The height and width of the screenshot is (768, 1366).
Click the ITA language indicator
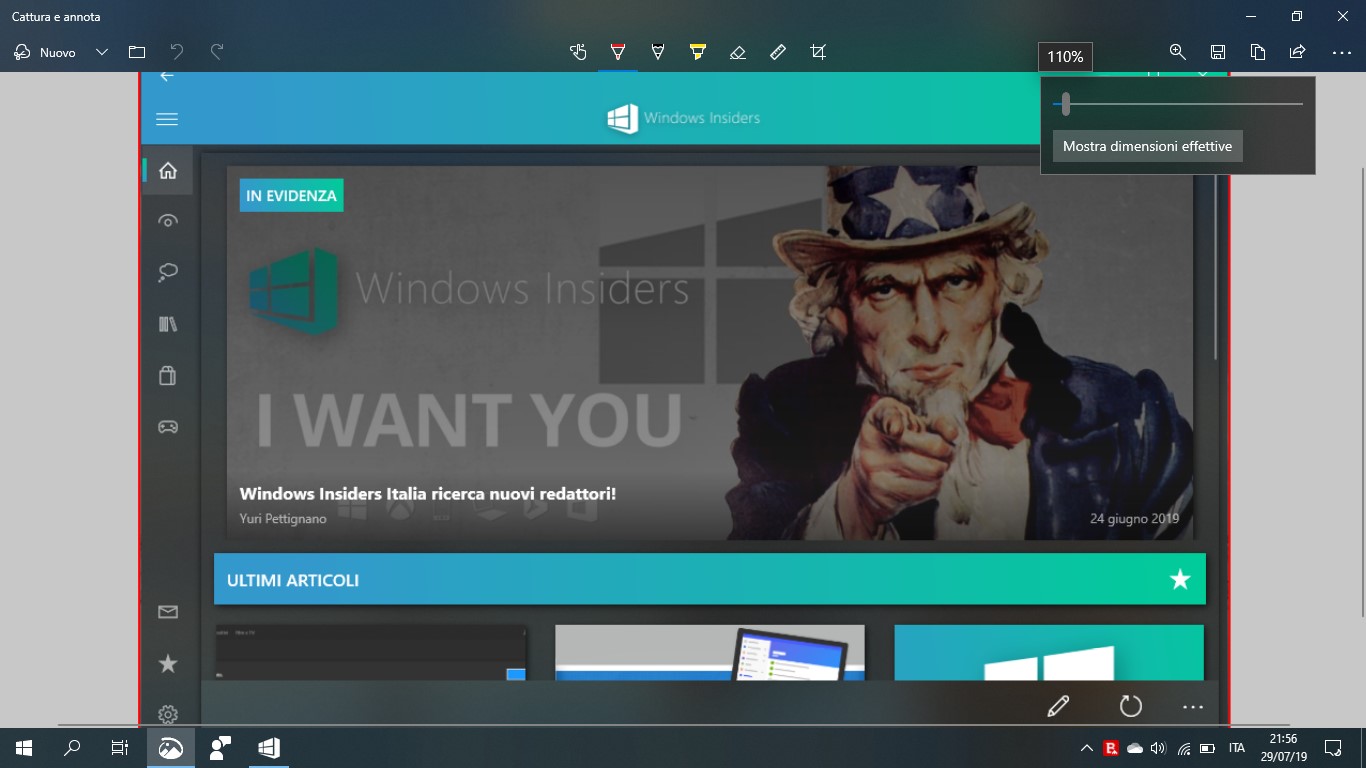pos(1237,748)
